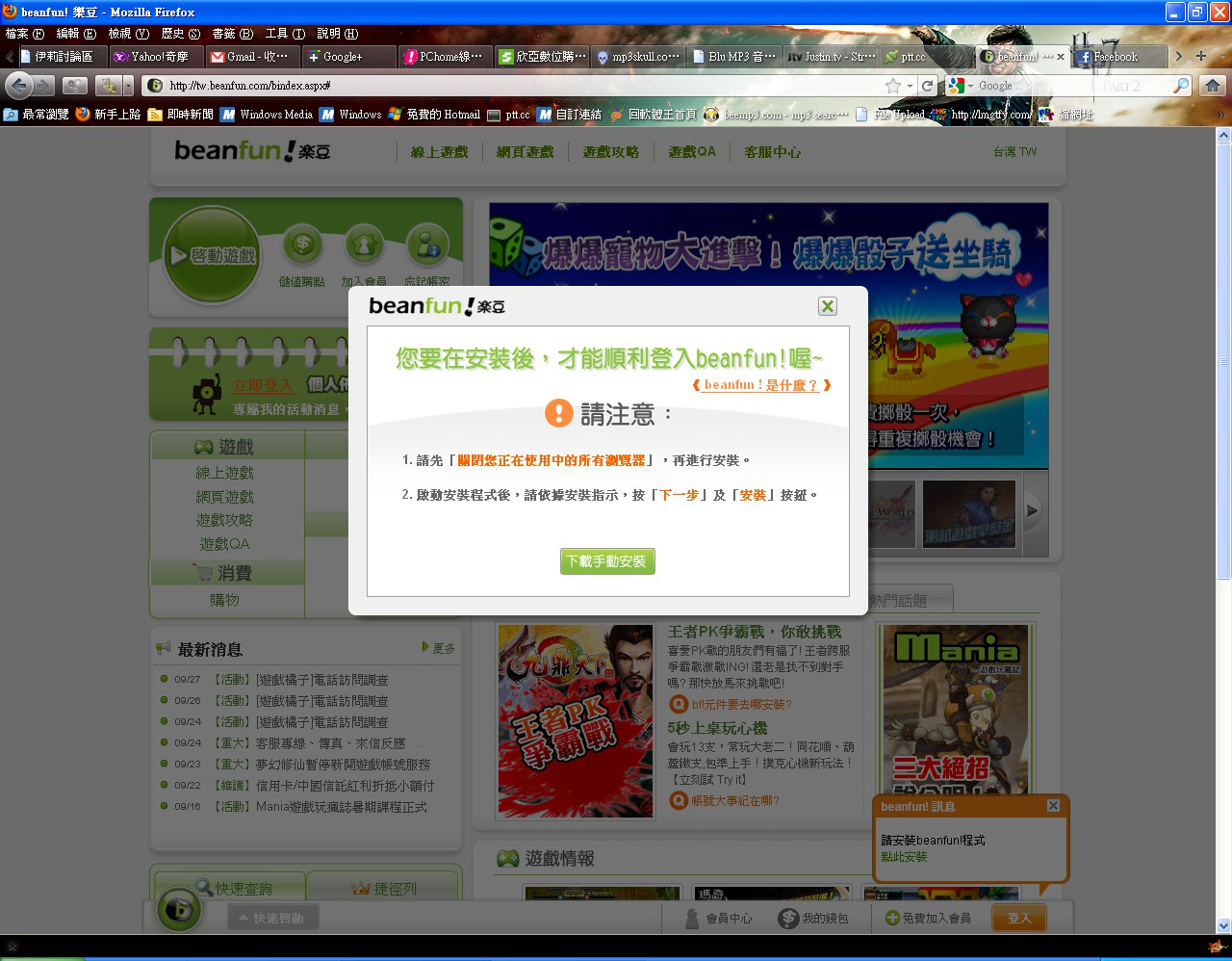Image resolution: width=1232 pixels, height=961 pixels.
Task: Open 我的錢包 wallet in bottom bar
Action: point(814,919)
